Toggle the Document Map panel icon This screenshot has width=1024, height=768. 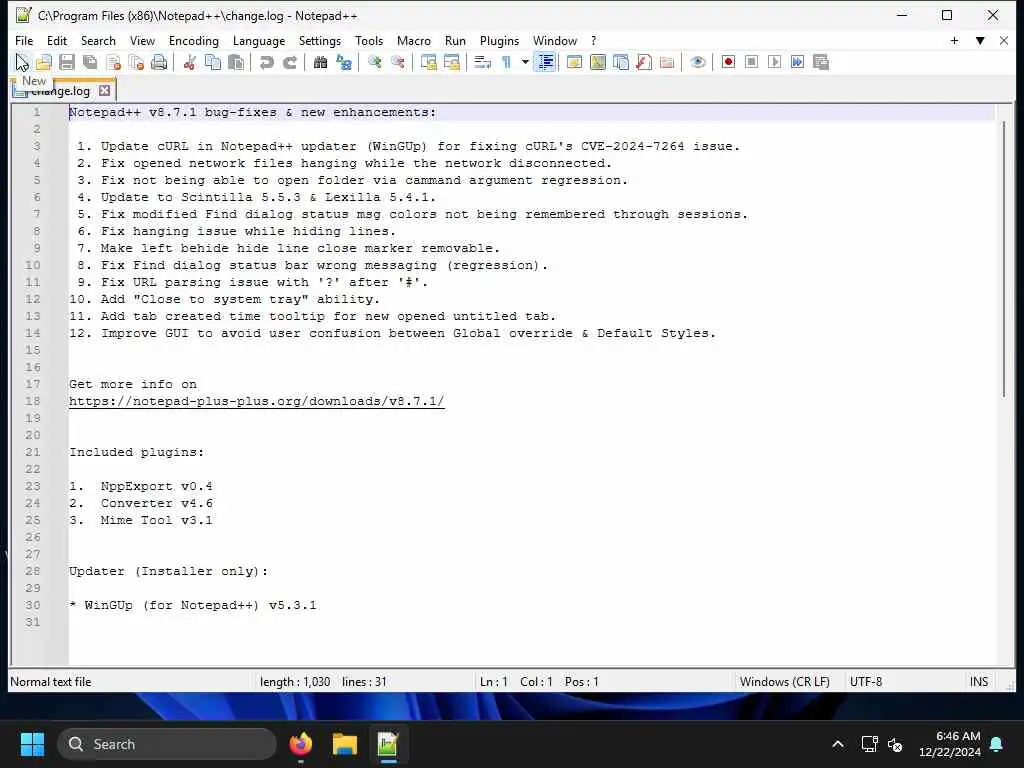[x=598, y=62]
